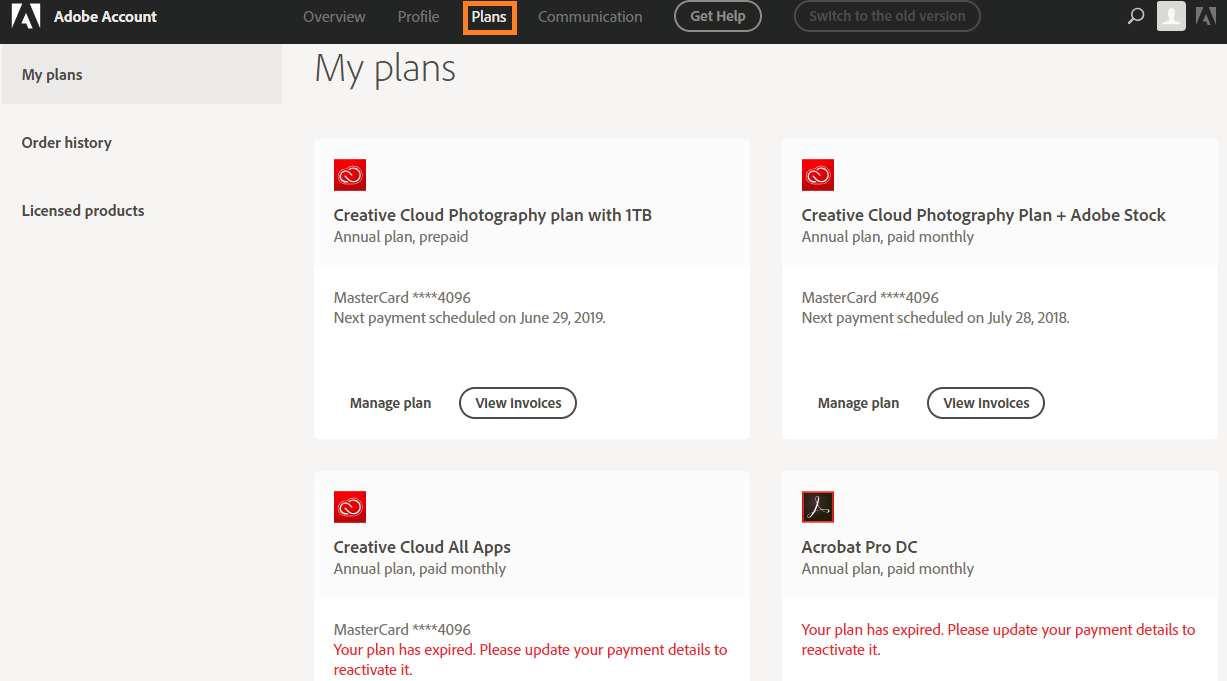The height and width of the screenshot is (681, 1227).
Task: View Invoices for Photography Plan + Adobe Stock
Action: (x=986, y=403)
